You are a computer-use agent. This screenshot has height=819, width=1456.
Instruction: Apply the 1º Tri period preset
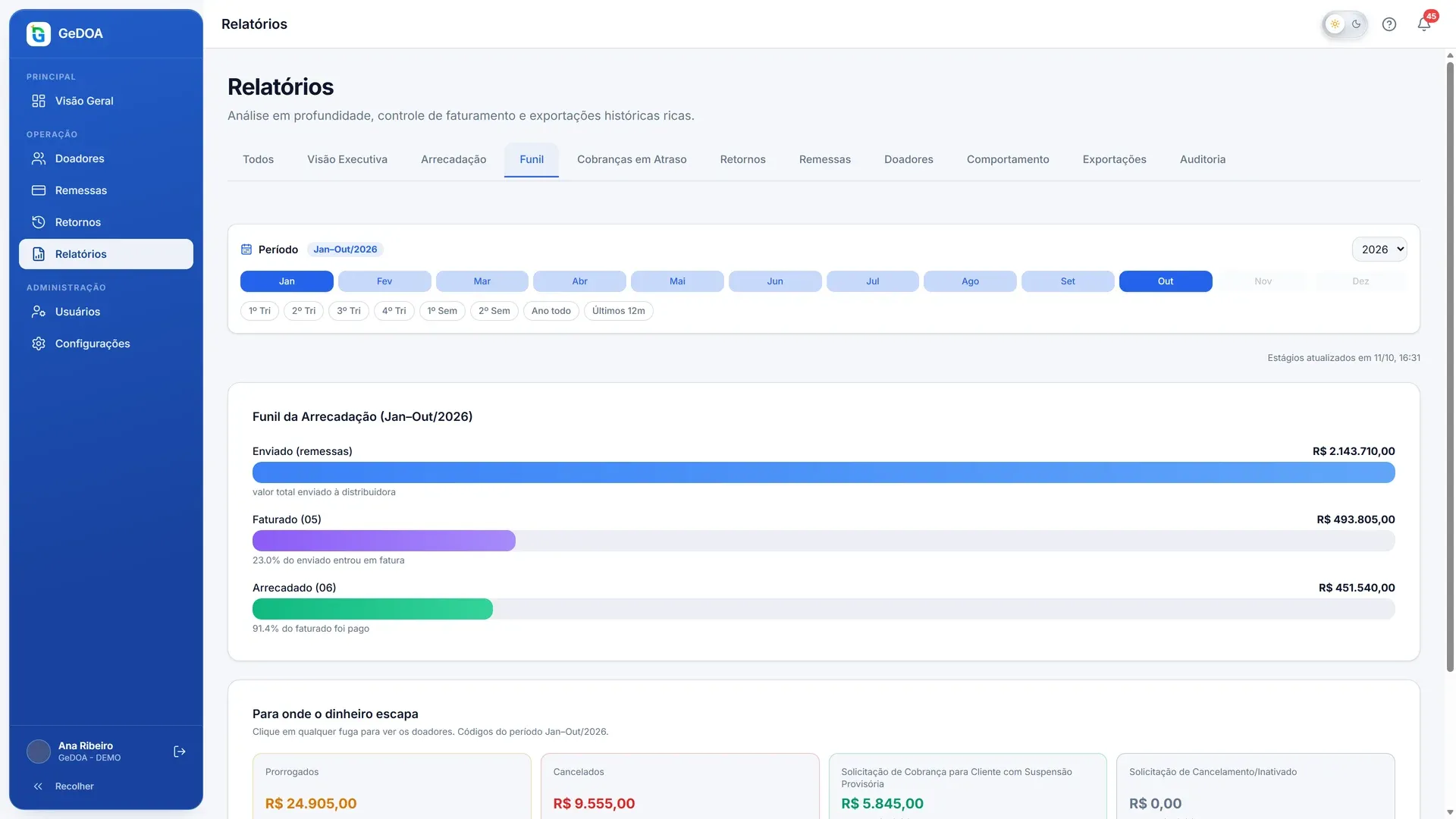coord(259,311)
